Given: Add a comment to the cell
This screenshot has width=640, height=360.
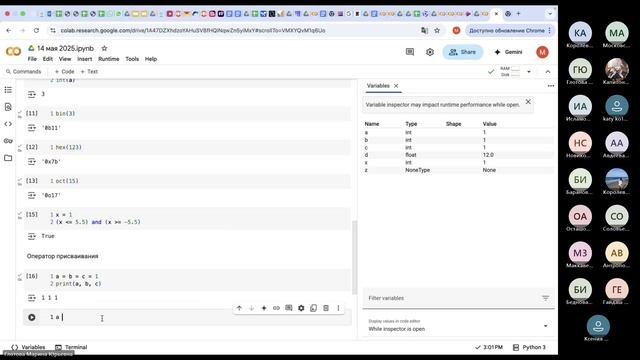Looking at the screenshot, I should 289,308.
